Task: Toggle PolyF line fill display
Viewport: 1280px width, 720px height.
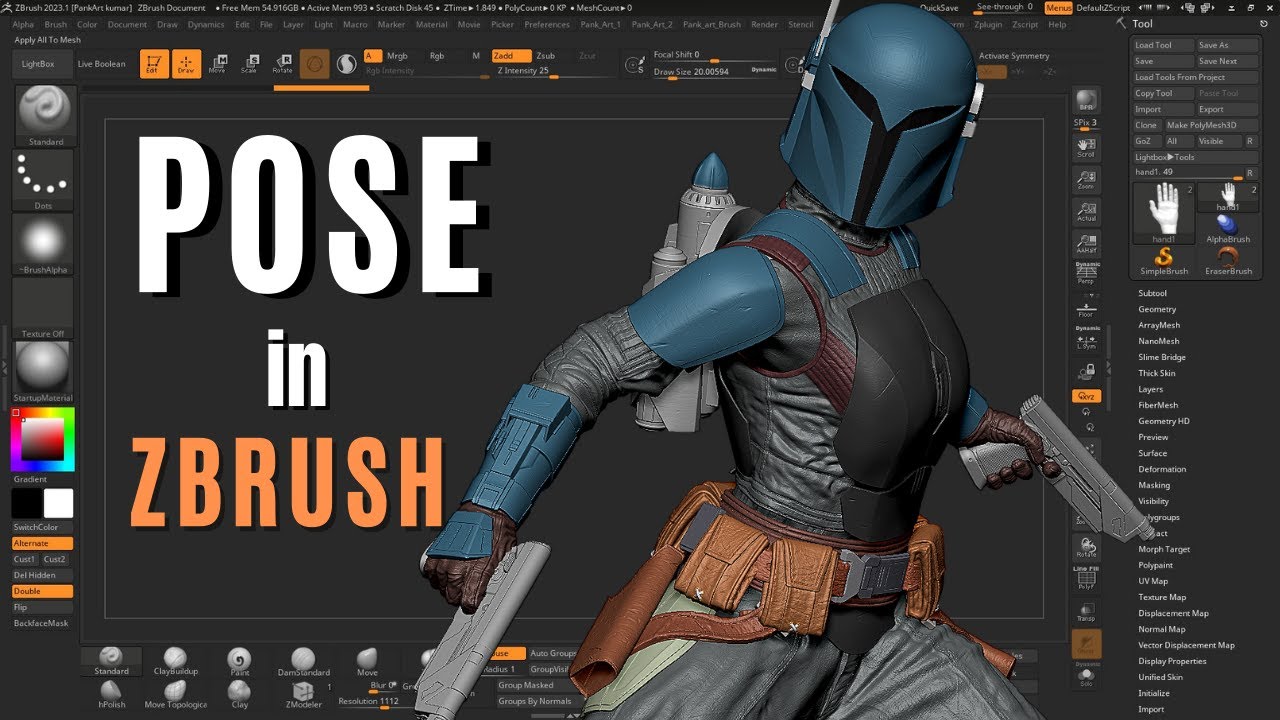Action: 1087,580
